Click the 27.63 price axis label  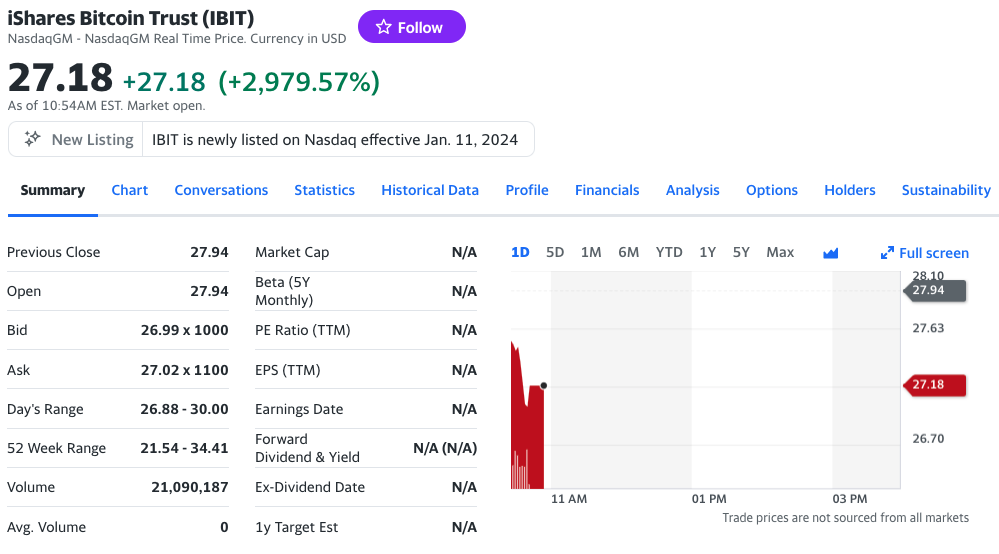tap(928, 329)
